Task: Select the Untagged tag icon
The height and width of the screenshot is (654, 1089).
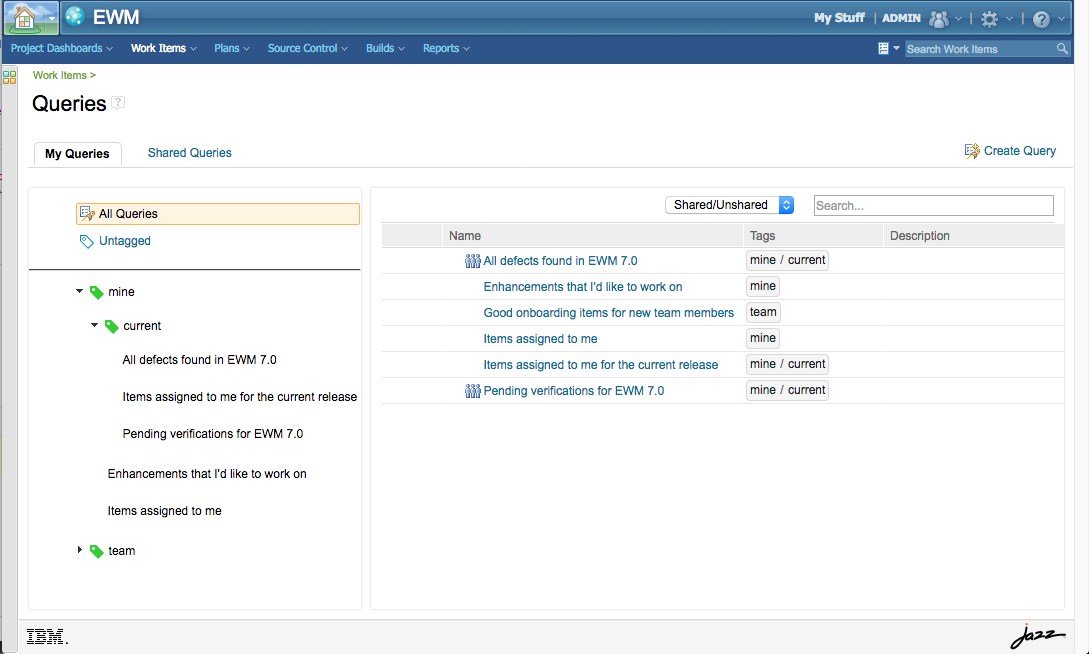Action: point(87,240)
